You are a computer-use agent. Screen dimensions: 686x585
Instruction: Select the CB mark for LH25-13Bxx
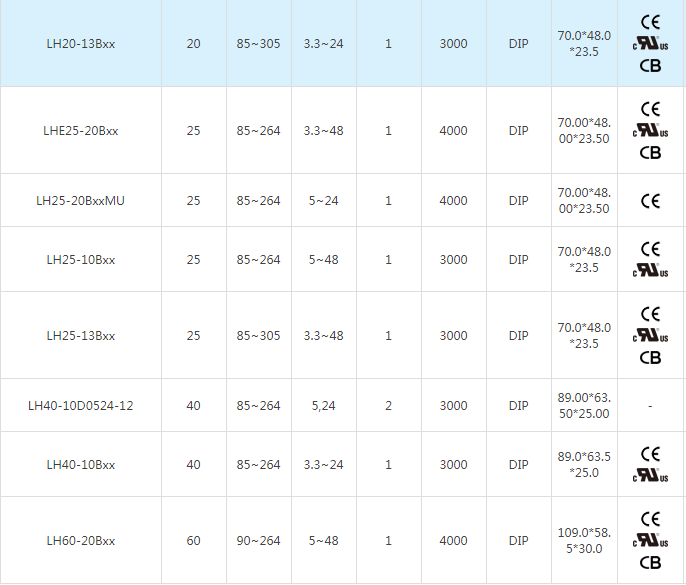650,357
